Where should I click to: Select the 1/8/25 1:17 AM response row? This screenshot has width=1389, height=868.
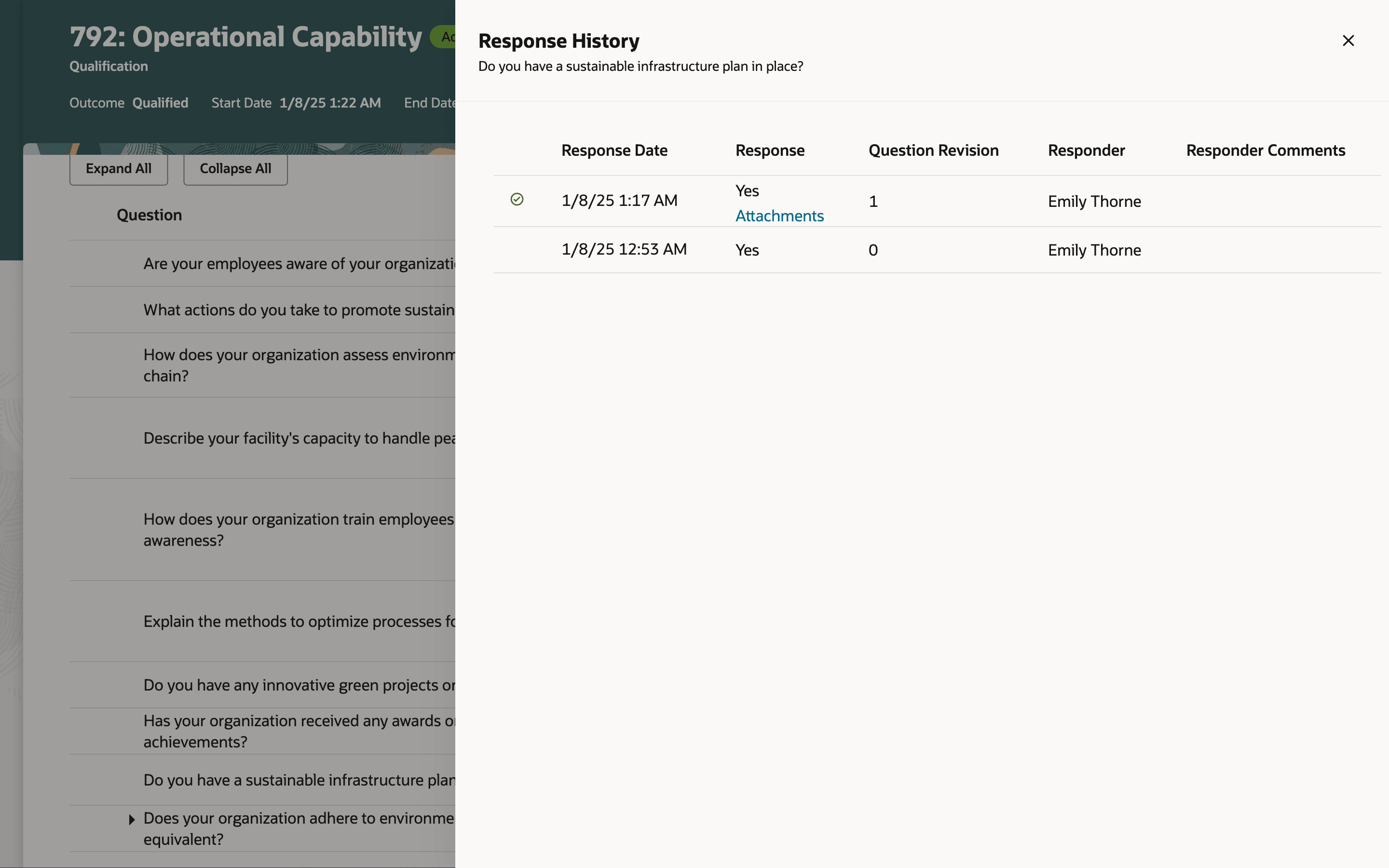pyautogui.click(x=619, y=201)
